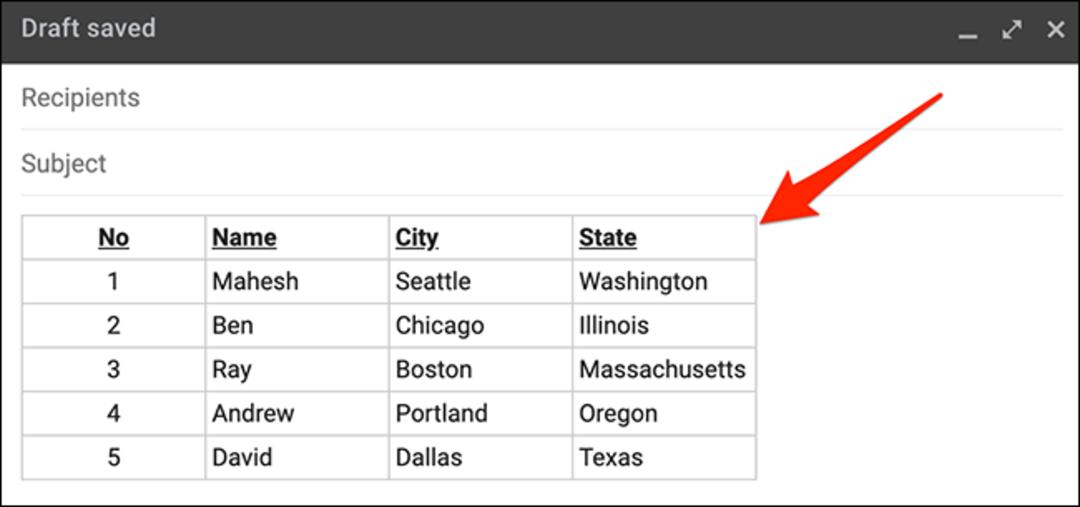Screen dimensions: 1080x507
Task: Click the Illinois table cell
Action: coord(664,326)
